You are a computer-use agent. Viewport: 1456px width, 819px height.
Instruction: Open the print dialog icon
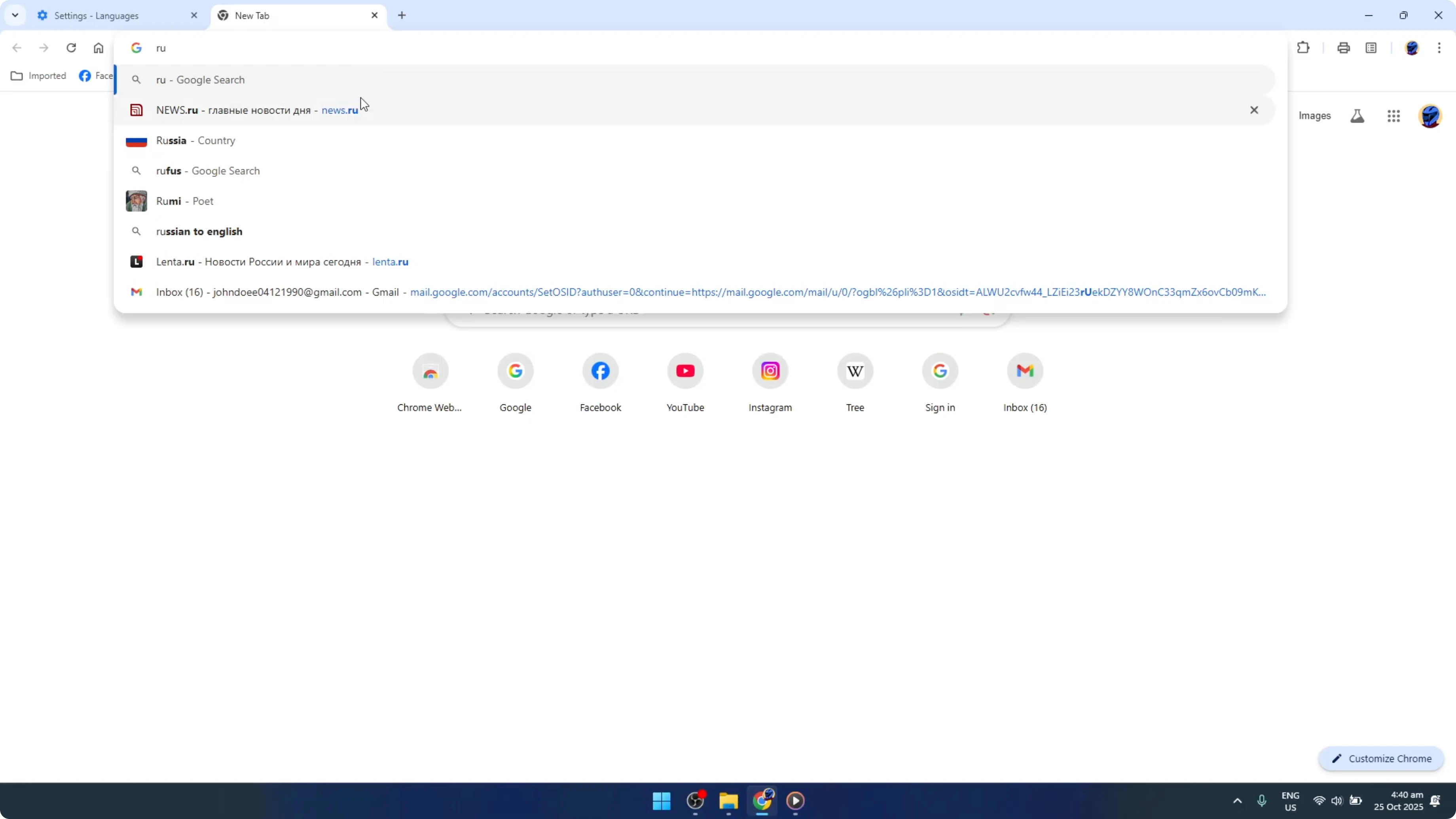[x=1344, y=47]
